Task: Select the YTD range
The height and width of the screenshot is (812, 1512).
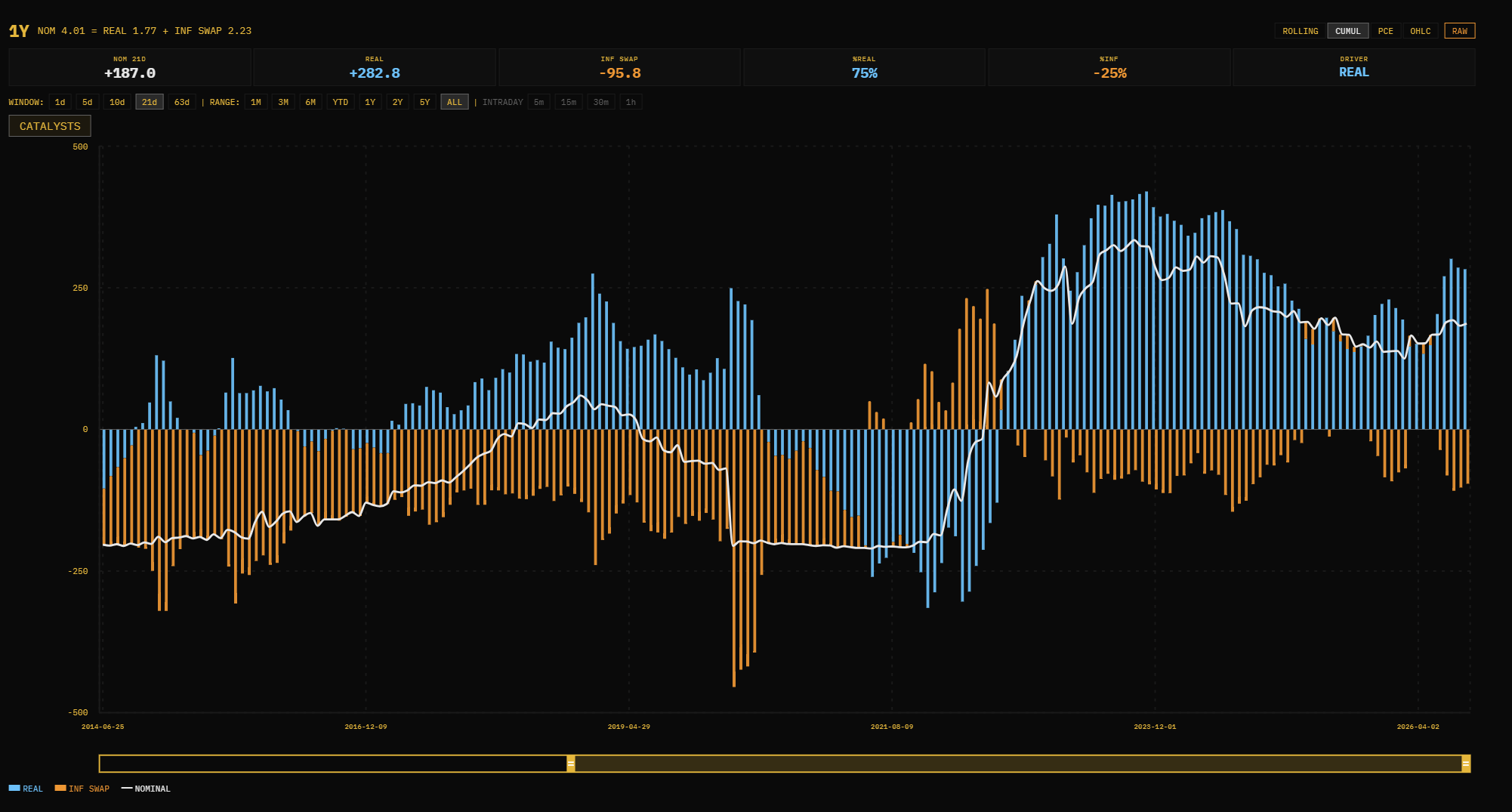Action: tap(341, 102)
